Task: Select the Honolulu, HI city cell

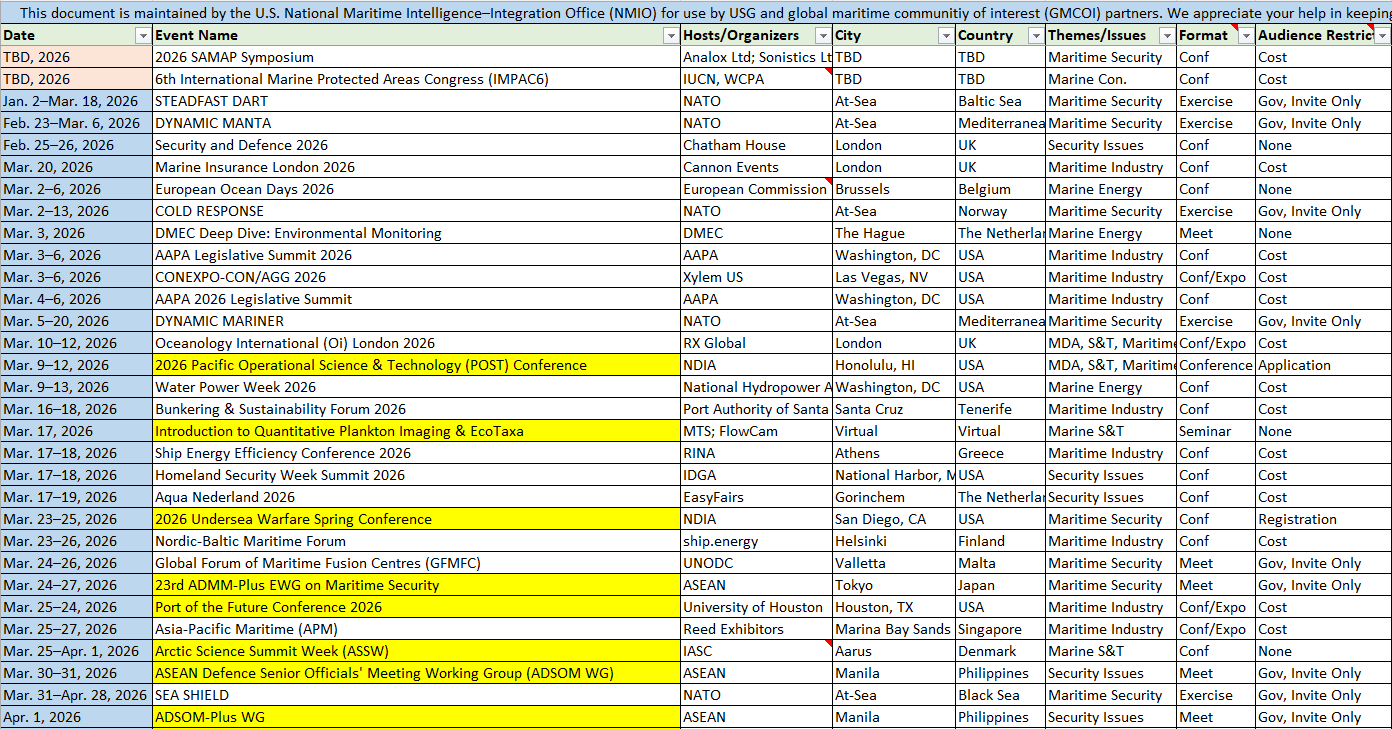Action: pyautogui.click(x=893, y=365)
